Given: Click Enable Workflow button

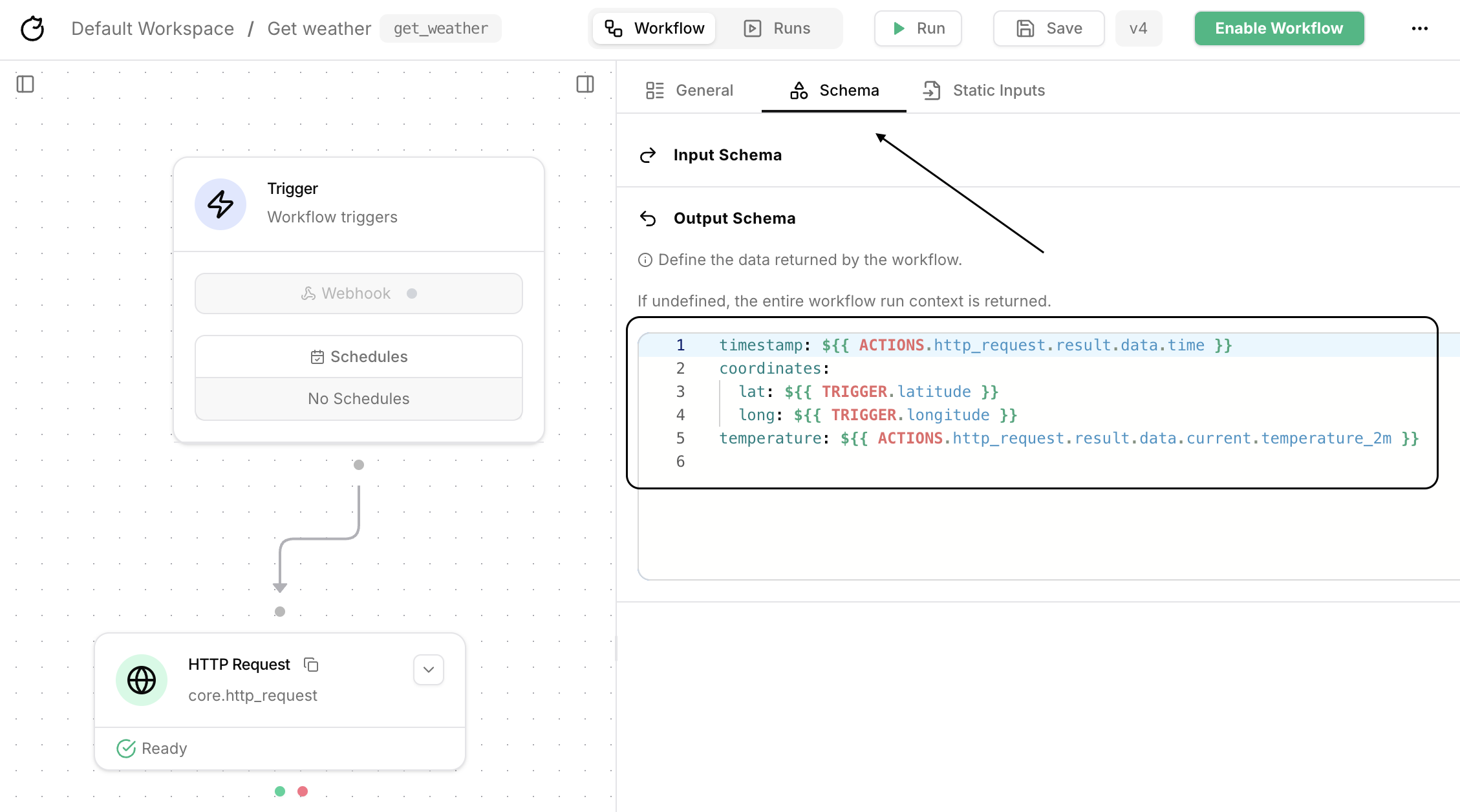Looking at the screenshot, I should click(x=1279, y=28).
